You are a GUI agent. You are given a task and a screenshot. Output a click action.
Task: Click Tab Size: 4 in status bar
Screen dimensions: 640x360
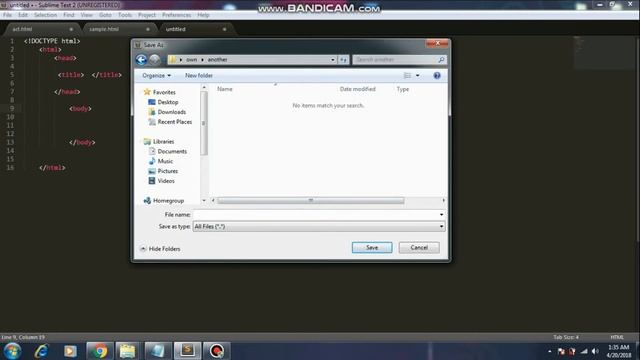pyautogui.click(x=566, y=337)
